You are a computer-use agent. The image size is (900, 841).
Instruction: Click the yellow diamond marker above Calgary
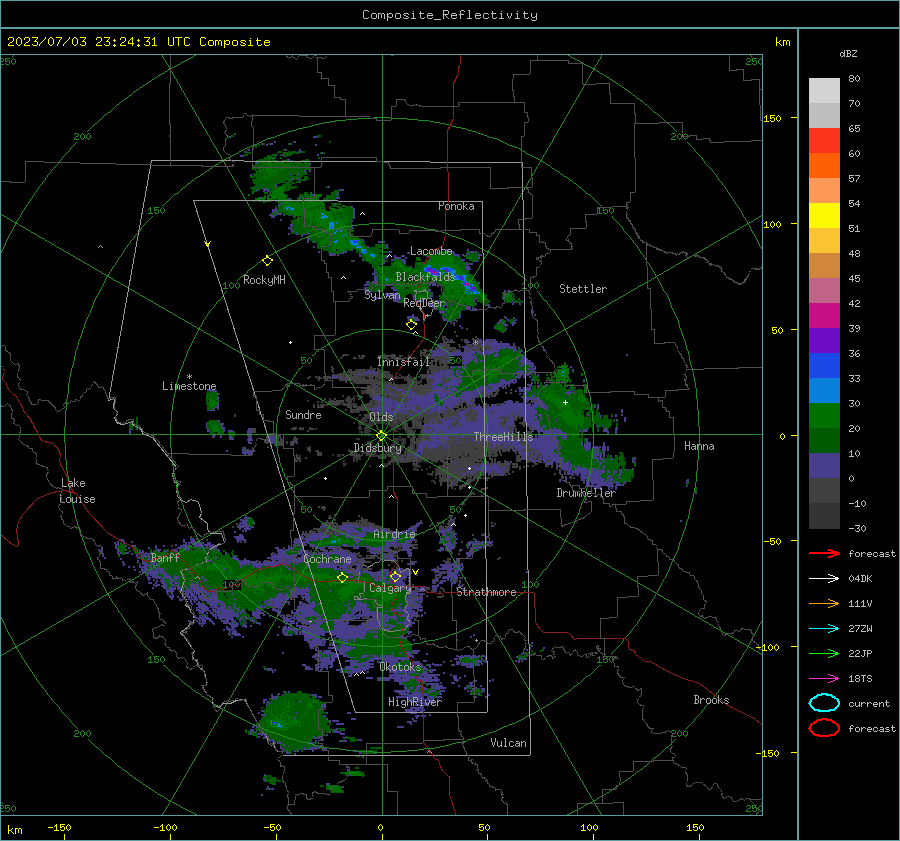pos(395,576)
